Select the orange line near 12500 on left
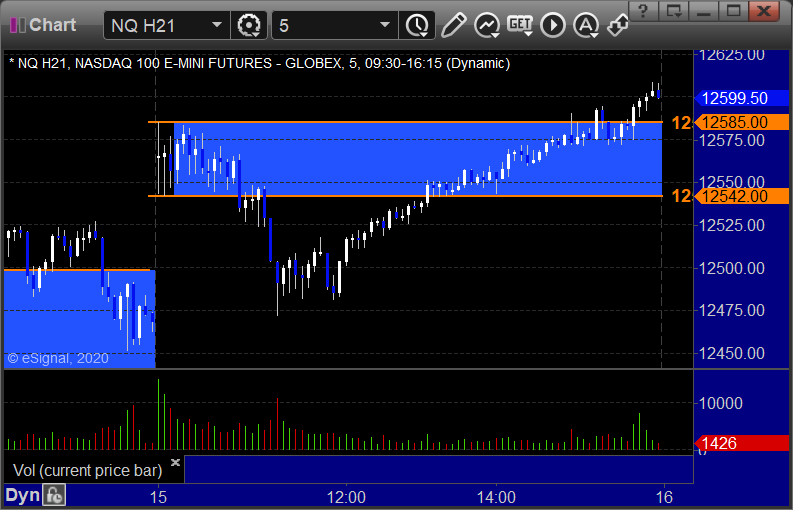 click(x=77, y=270)
